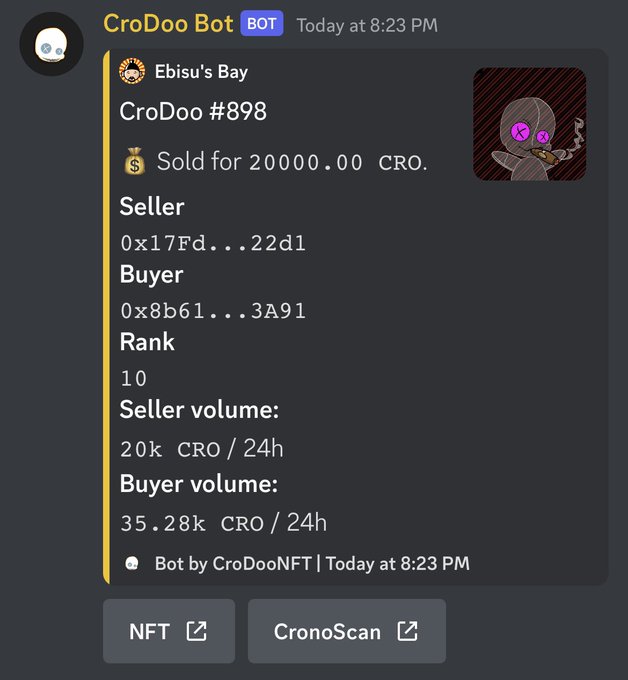Viewport: 628px width, 680px height.
Task: Click the rank value 10
Action: 134,378
